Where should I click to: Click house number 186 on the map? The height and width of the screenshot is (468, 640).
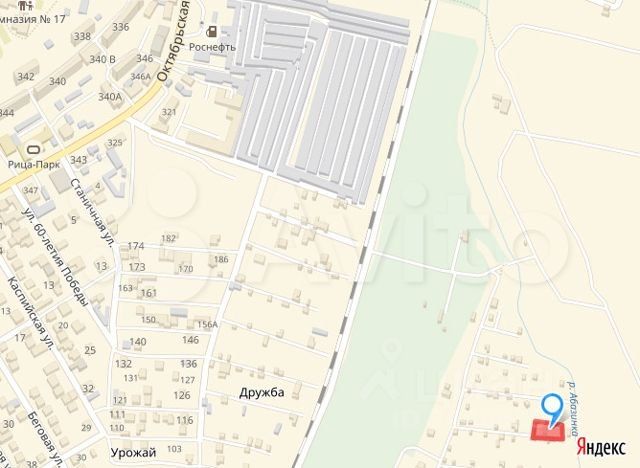pos(221,260)
